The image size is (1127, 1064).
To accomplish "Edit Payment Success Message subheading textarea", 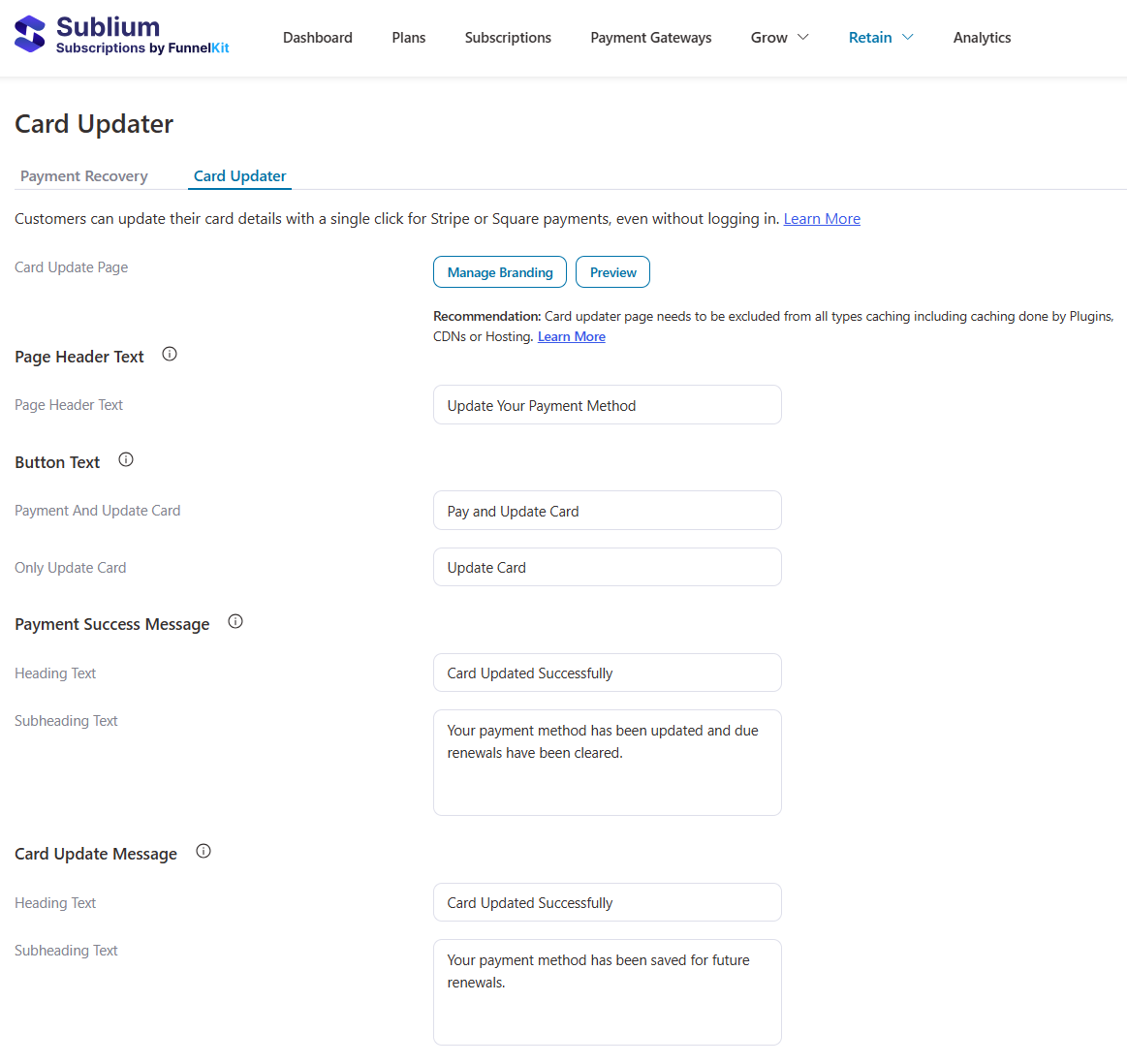I will (x=608, y=763).
